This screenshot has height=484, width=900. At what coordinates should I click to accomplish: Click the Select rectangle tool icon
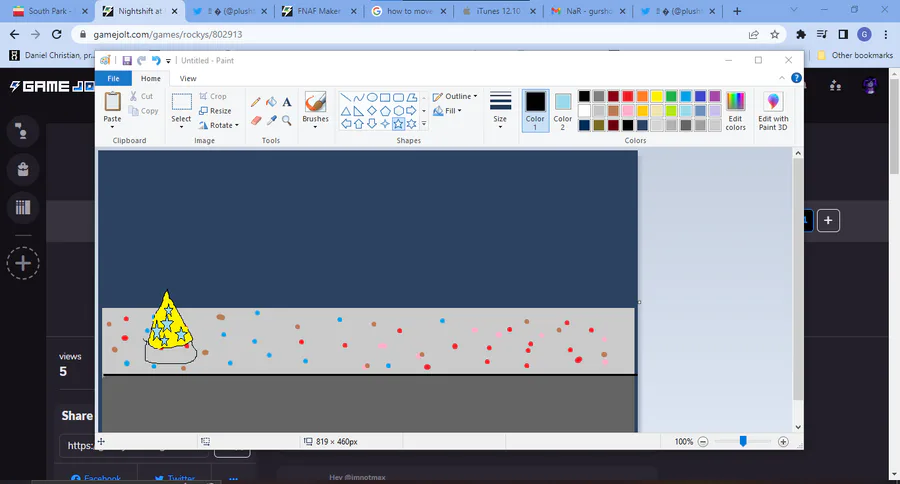click(x=181, y=102)
